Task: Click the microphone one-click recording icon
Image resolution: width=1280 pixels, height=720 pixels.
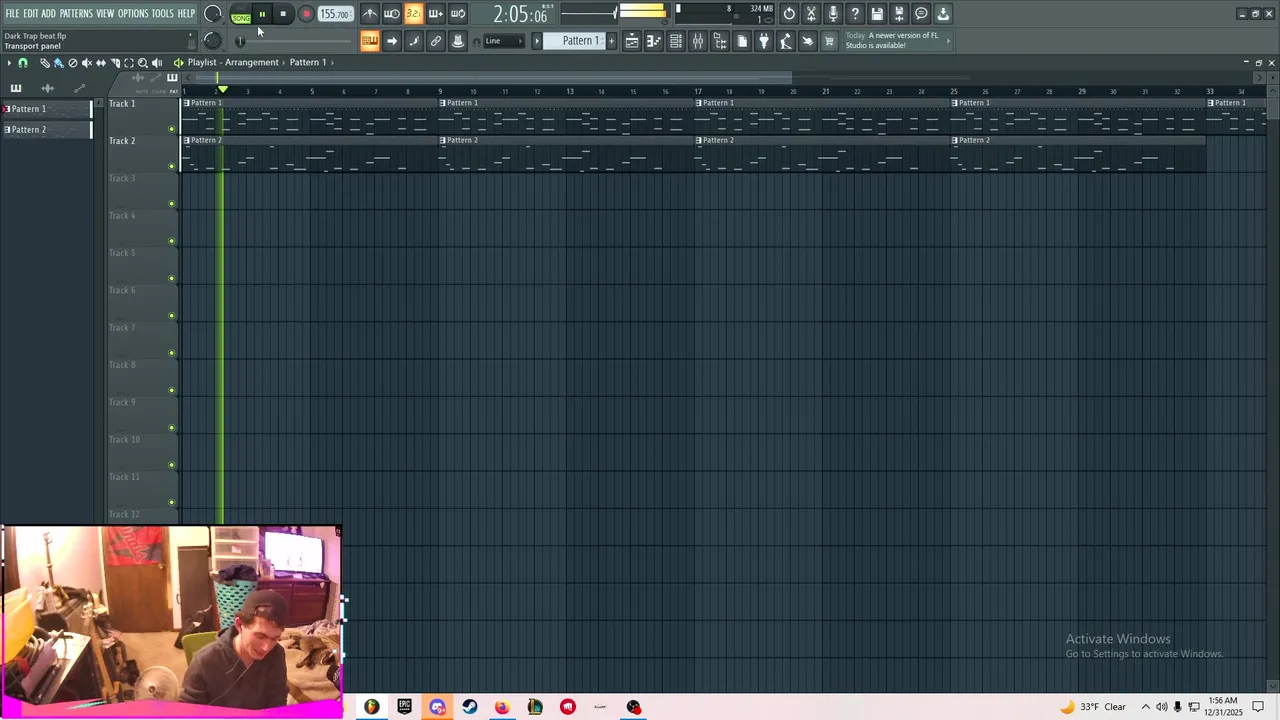Action: (833, 14)
